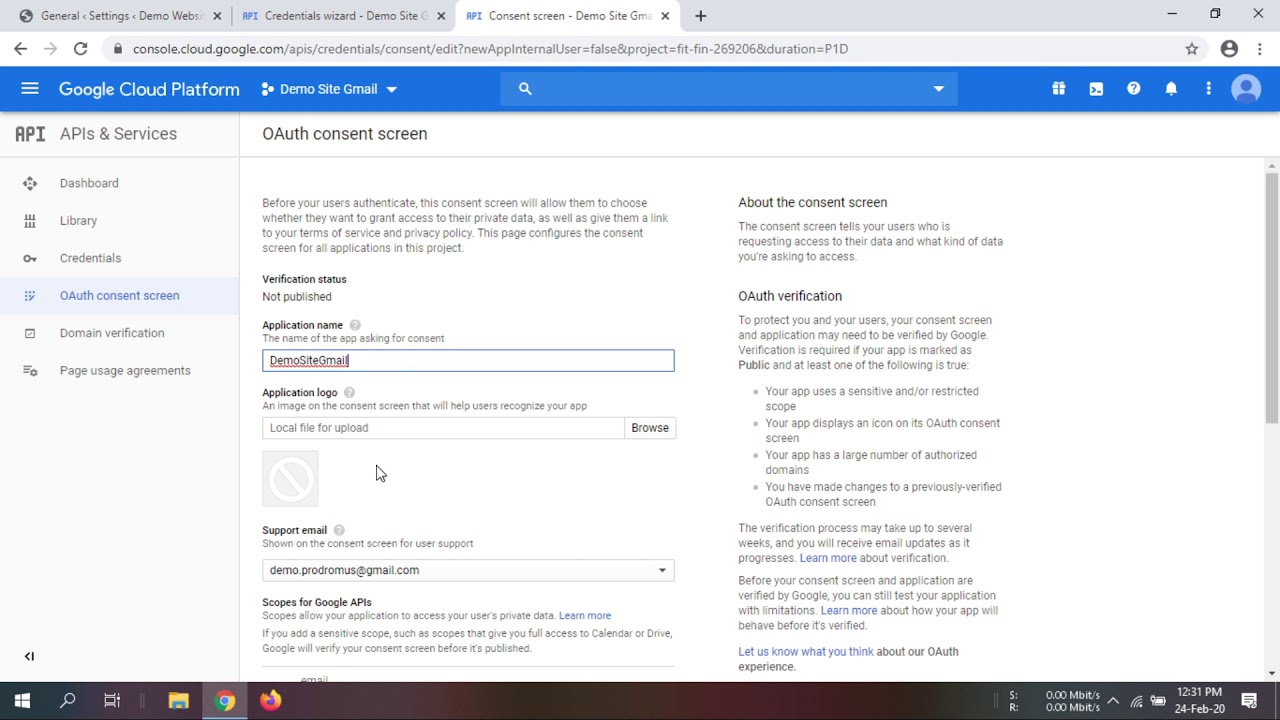Screen dimensions: 1280x720
Task: Click the Dashboard sidebar icon
Action: pos(30,183)
